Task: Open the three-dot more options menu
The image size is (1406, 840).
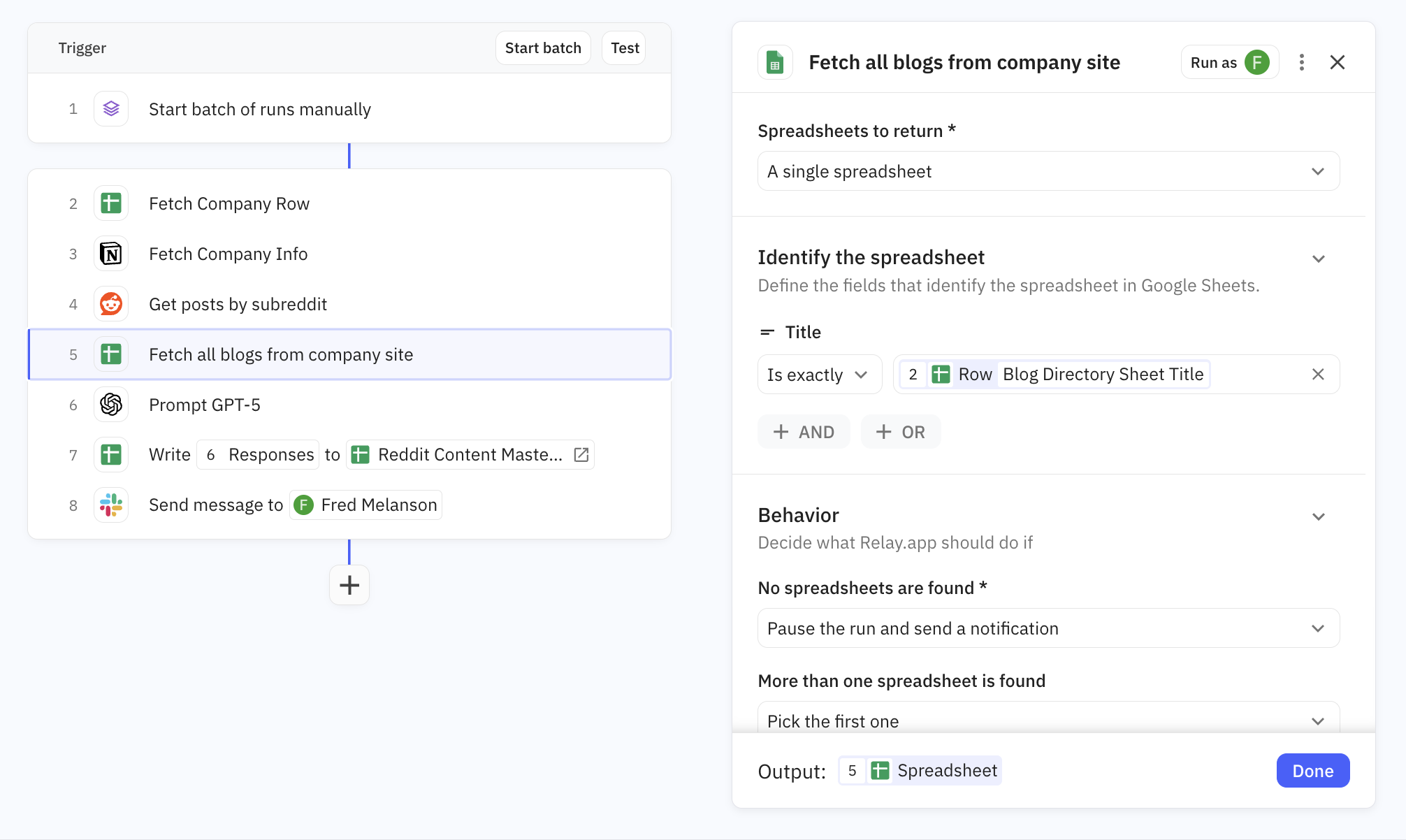Action: 1301,62
